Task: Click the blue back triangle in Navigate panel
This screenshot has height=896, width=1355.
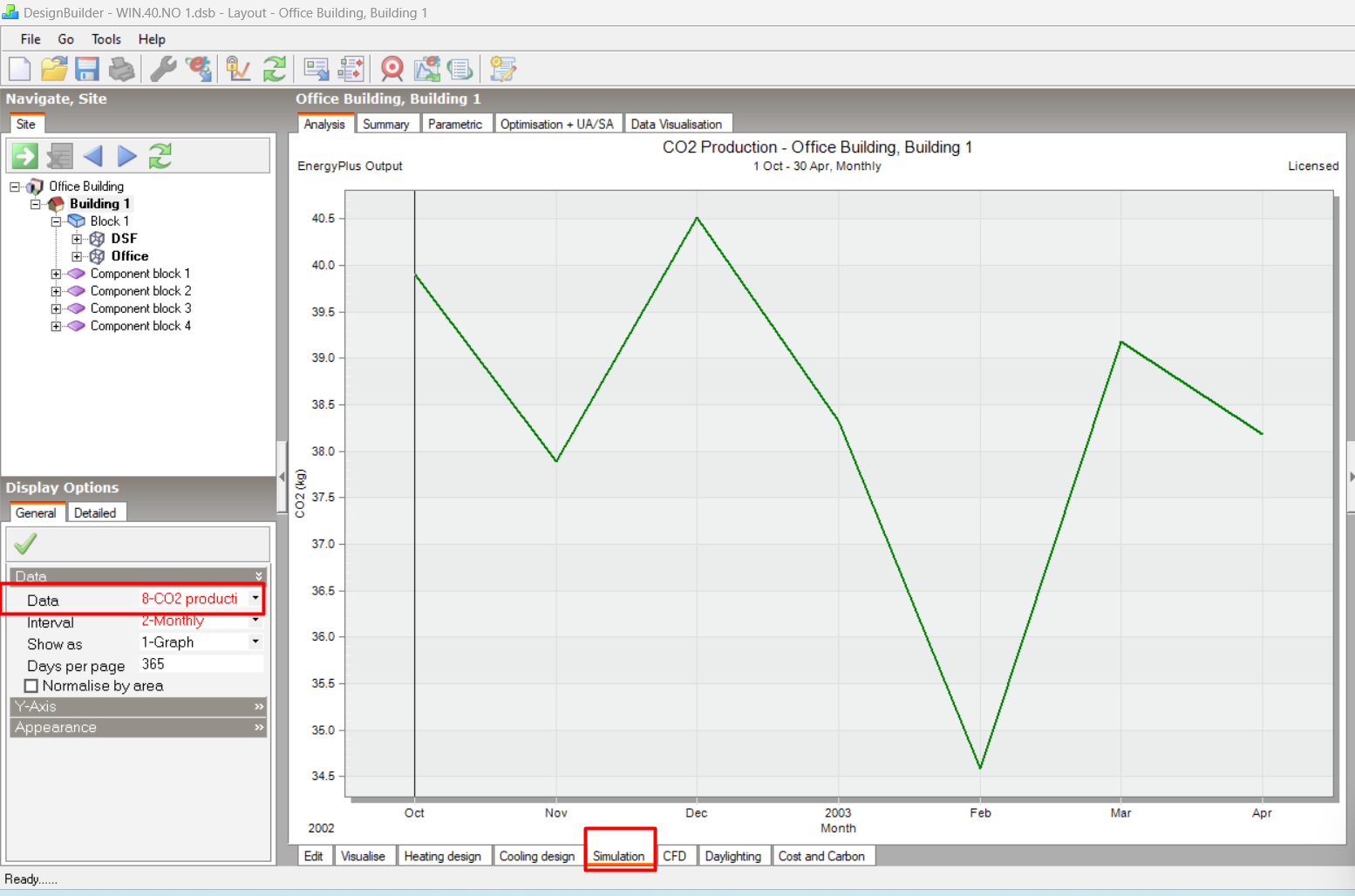Action: pos(93,156)
